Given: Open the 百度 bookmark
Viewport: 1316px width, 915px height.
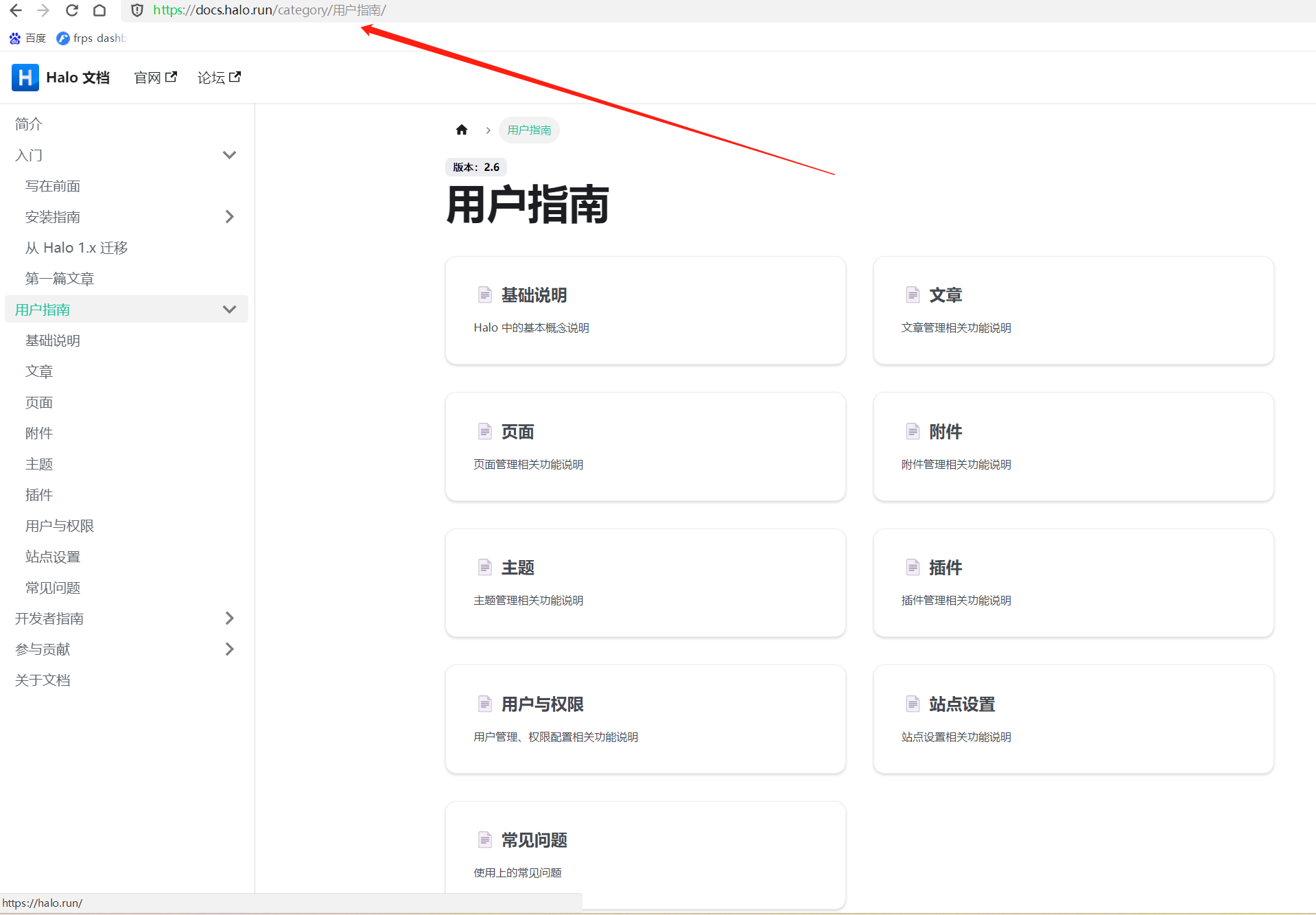Looking at the screenshot, I should (x=28, y=38).
